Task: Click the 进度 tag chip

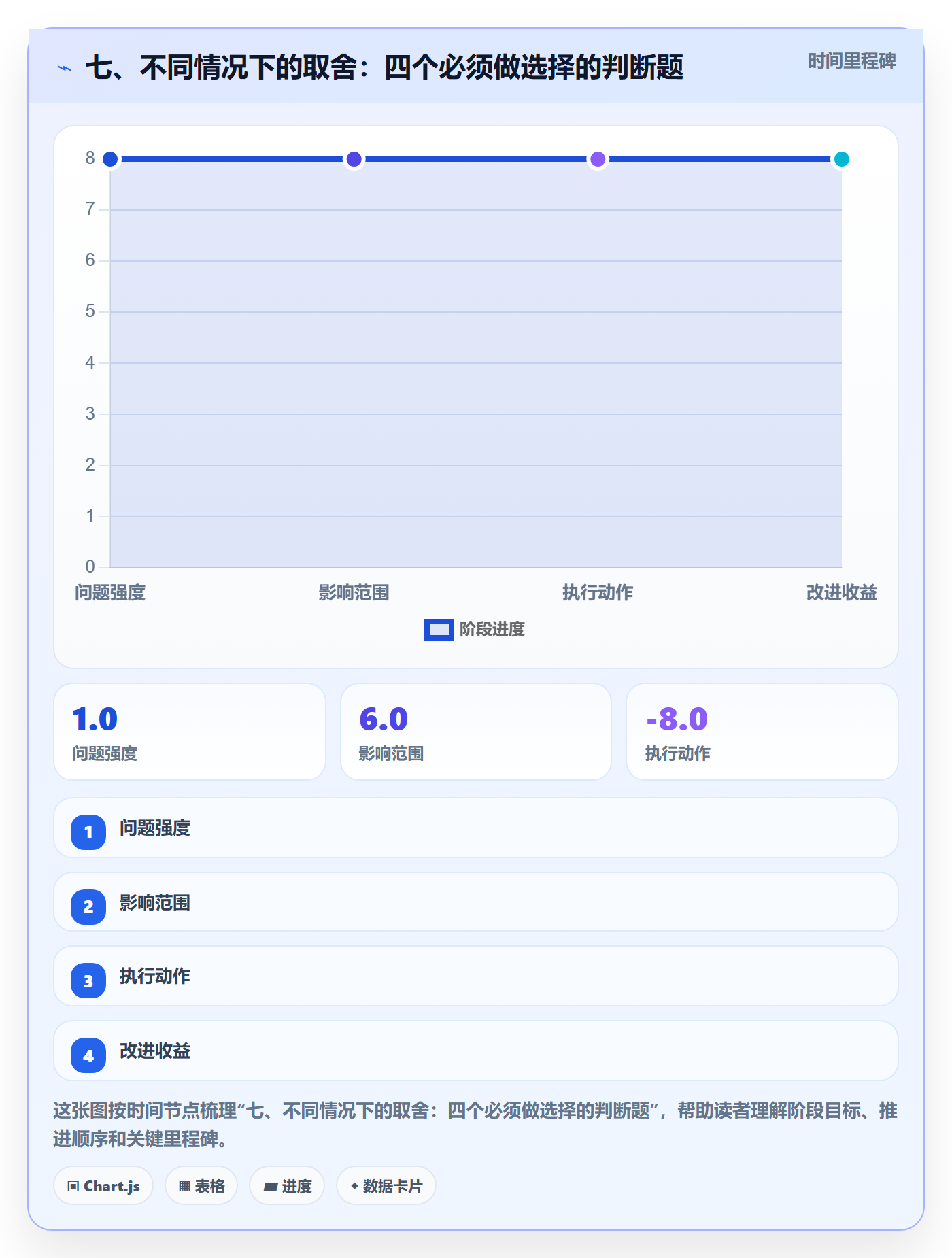Action: coord(287,1186)
